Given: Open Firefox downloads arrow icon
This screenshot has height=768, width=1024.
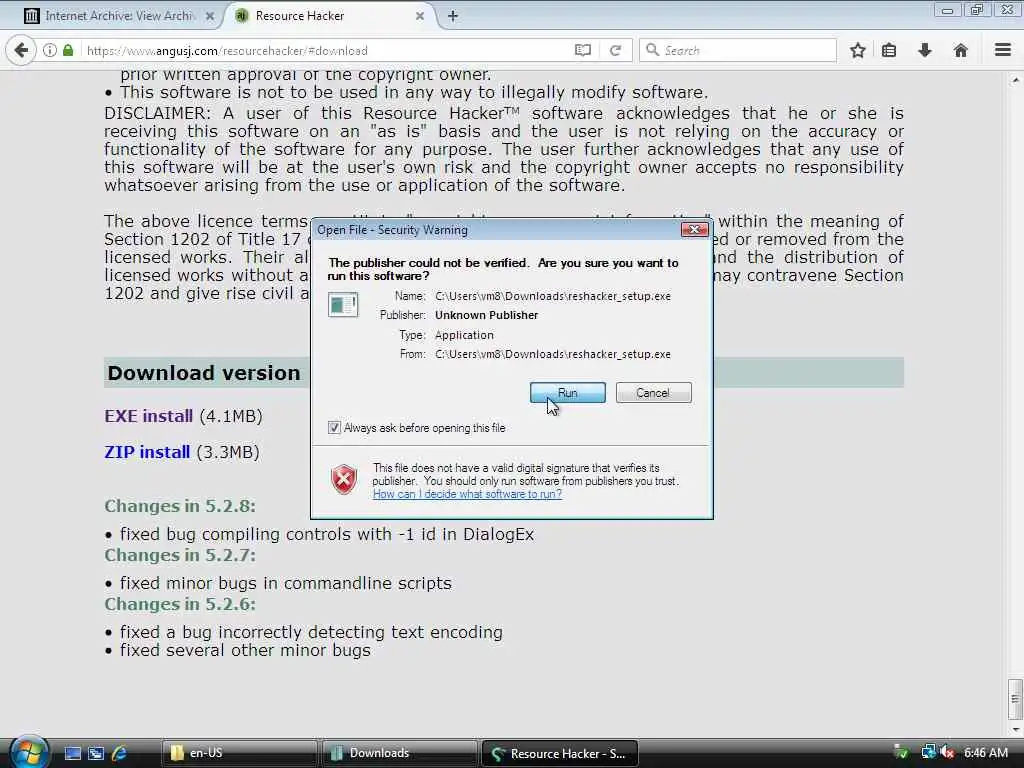Looking at the screenshot, I should click(925, 50).
